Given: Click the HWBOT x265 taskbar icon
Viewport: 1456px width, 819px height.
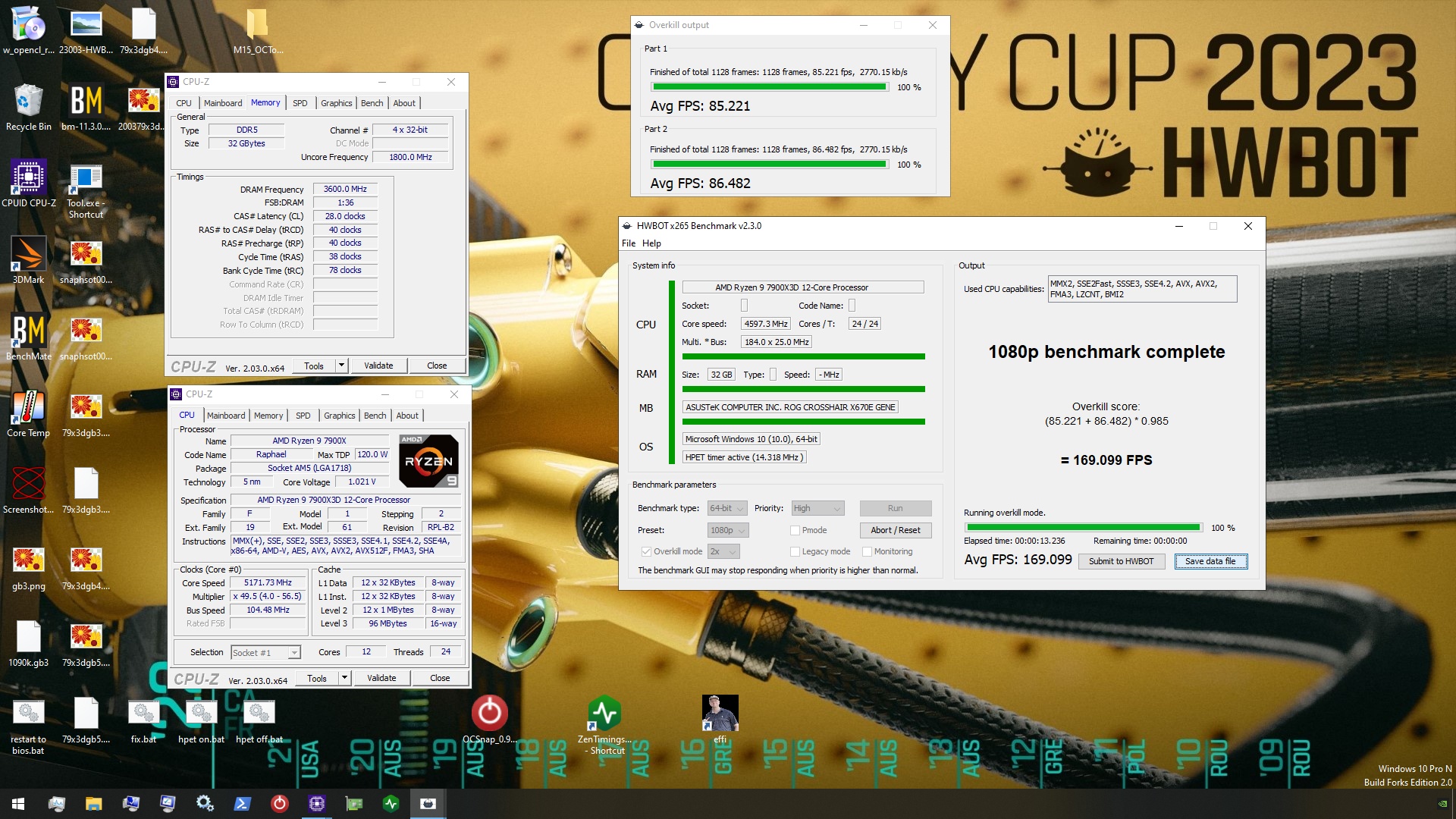Looking at the screenshot, I should pyautogui.click(x=428, y=804).
